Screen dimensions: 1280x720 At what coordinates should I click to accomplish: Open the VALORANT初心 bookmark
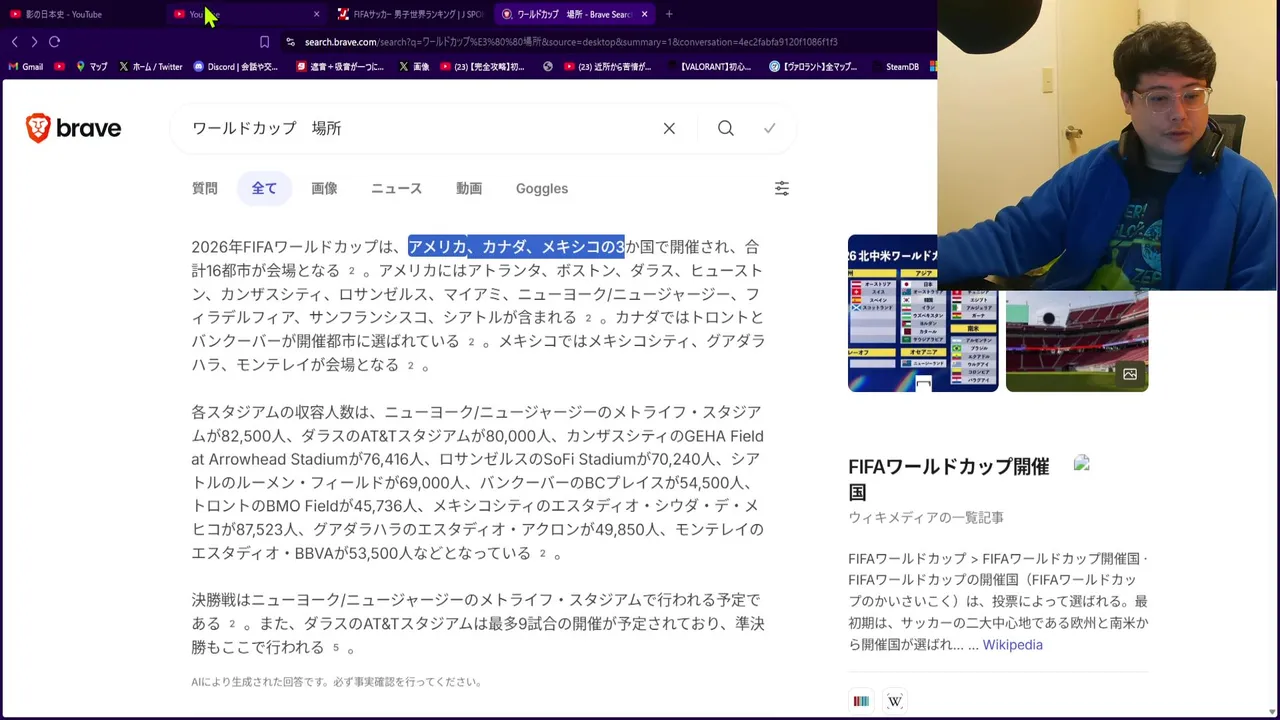coord(708,67)
